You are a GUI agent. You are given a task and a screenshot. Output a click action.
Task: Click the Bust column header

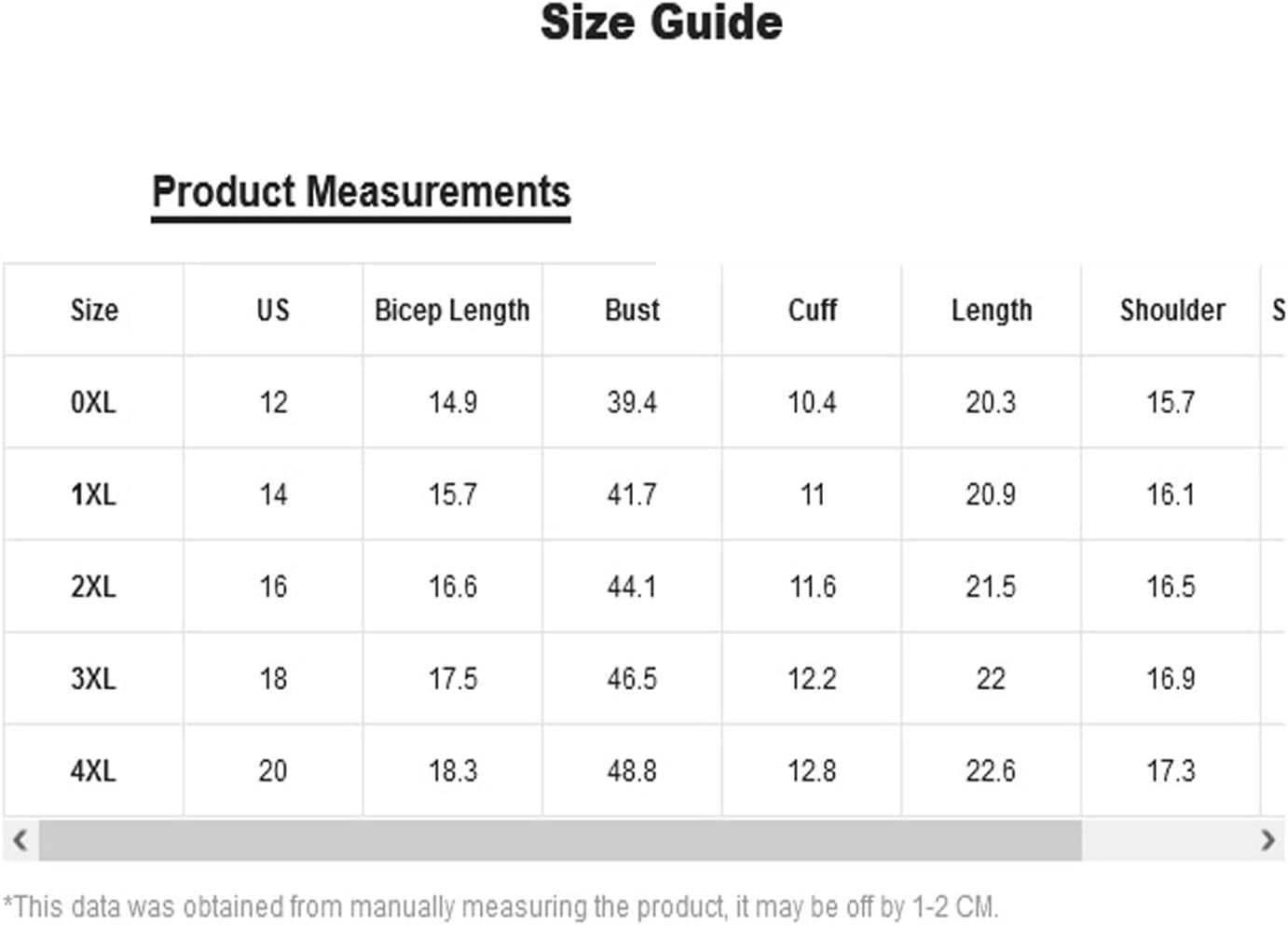point(632,311)
